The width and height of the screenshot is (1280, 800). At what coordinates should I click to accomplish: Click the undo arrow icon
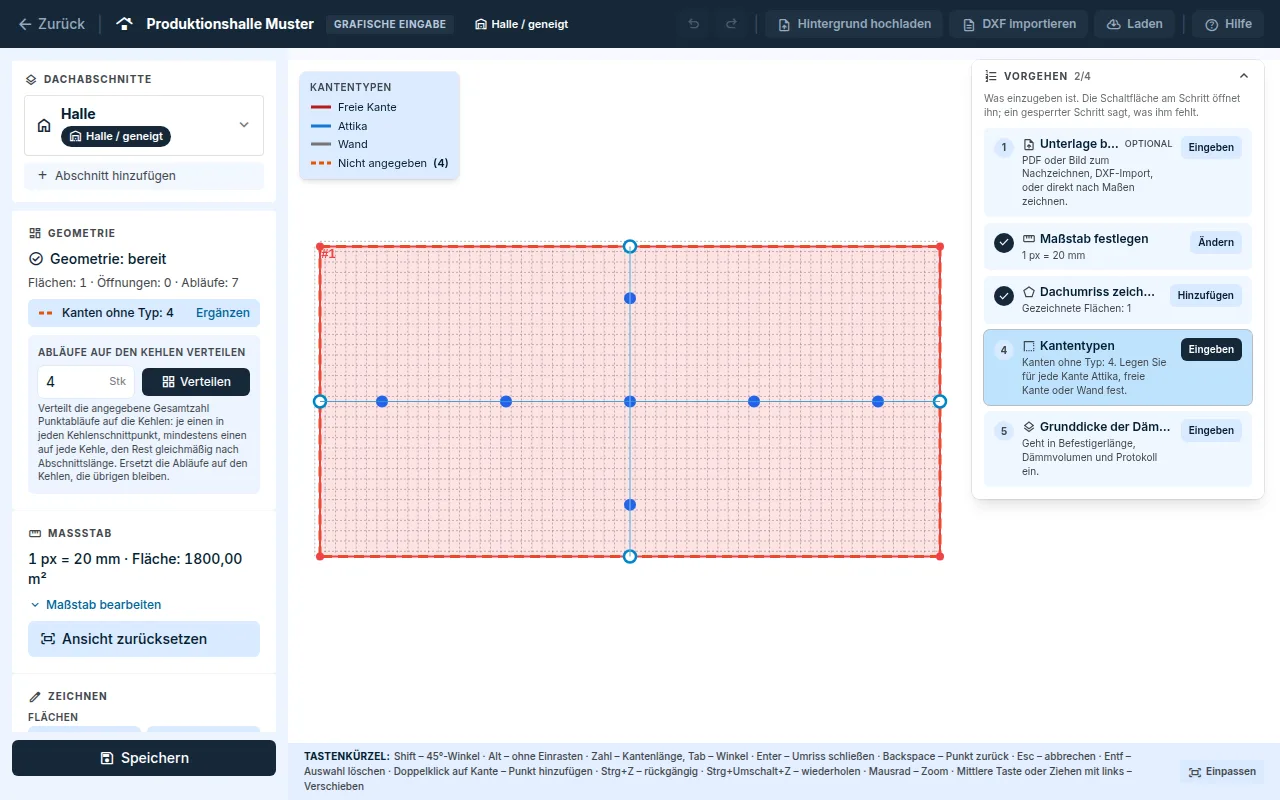[694, 24]
